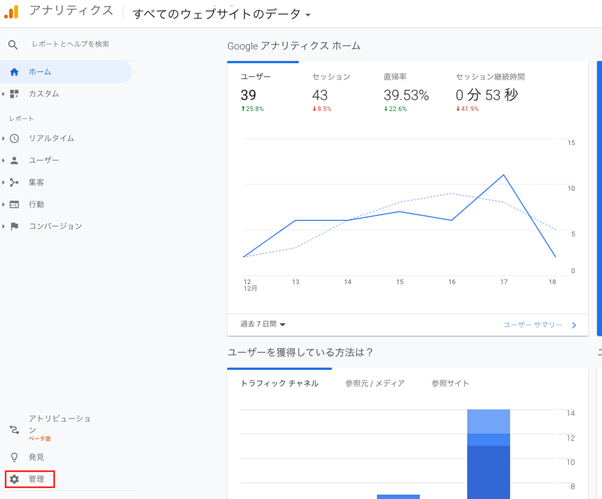Viewport: 602px width, 499px height.
Task: Click the Behavior window icon
Action: pyautogui.click(x=14, y=204)
